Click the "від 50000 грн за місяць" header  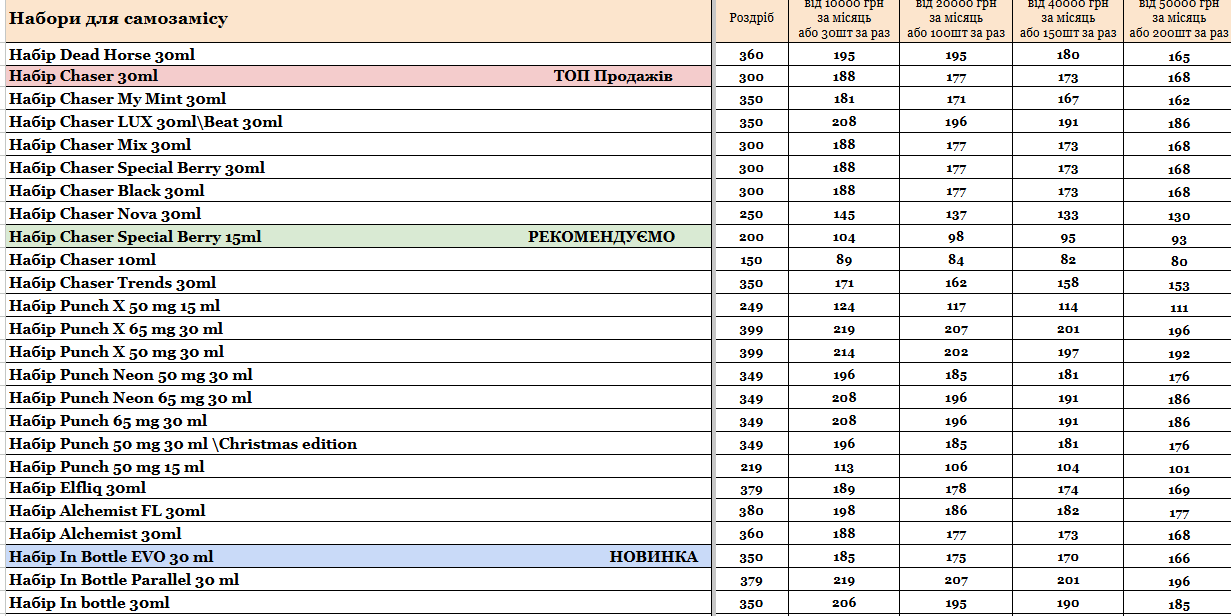1178,19
